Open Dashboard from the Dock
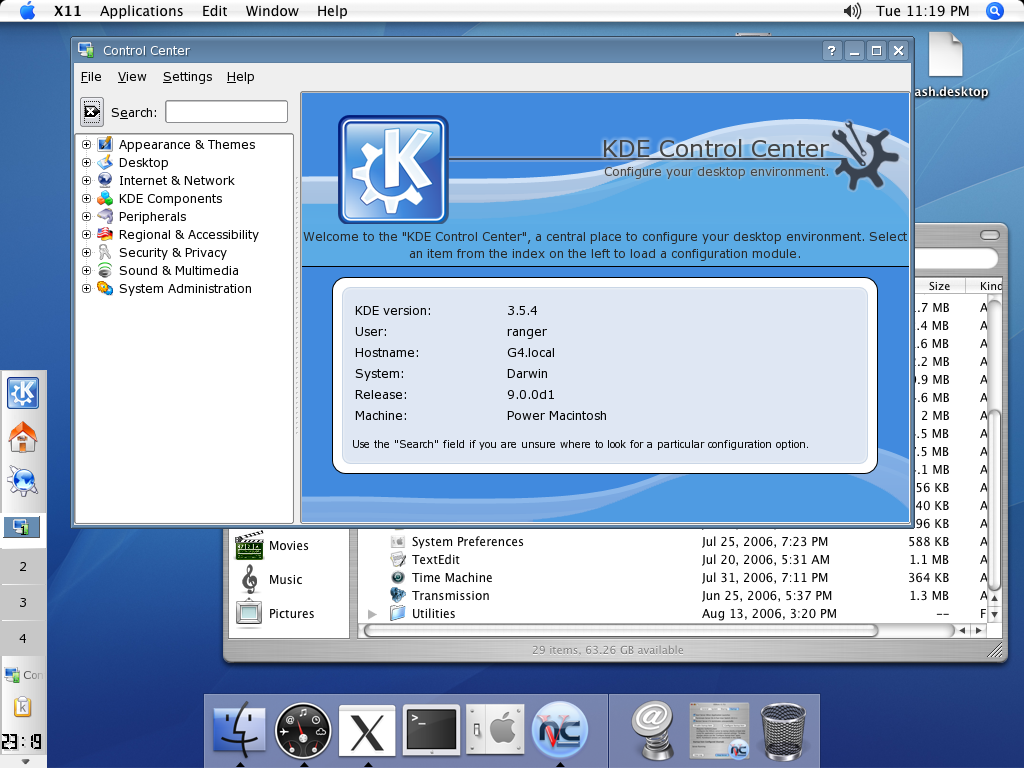The width and height of the screenshot is (1024, 768). click(x=303, y=730)
